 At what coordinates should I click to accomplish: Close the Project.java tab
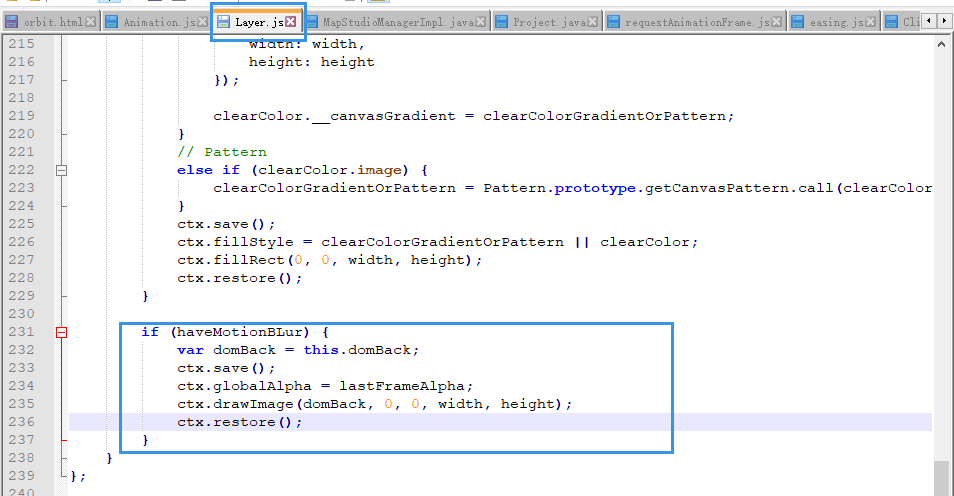[x=593, y=22]
